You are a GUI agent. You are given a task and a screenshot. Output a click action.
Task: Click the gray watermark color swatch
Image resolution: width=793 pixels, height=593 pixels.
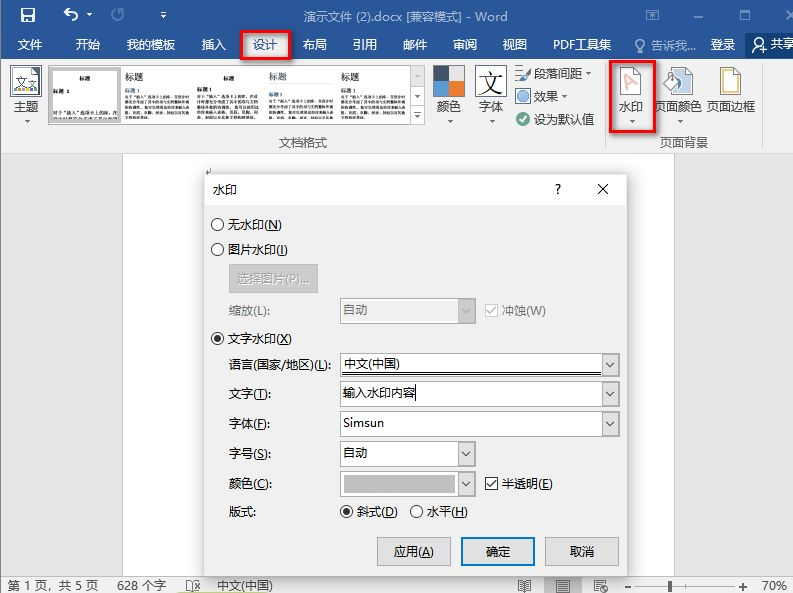[x=399, y=484]
